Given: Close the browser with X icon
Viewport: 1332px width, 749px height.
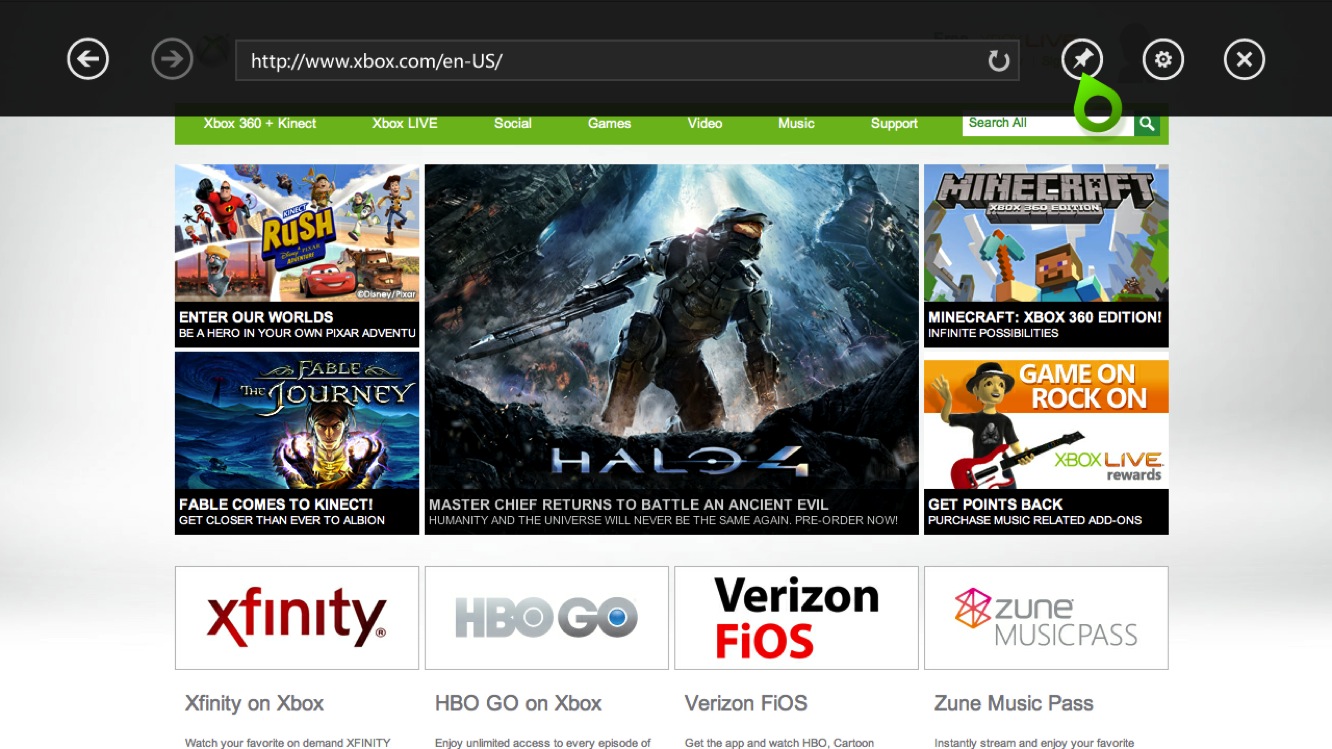Looking at the screenshot, I should click(1244, 60).
